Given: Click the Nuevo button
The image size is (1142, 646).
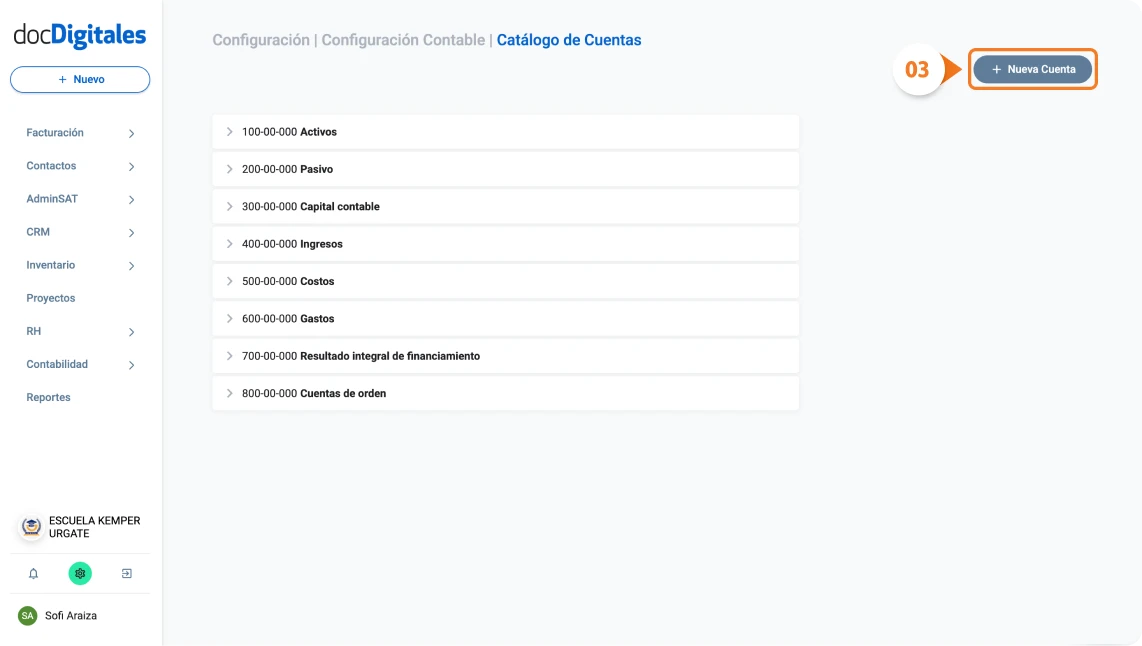Looking at the screenshot, I should pyautogui.click(x=79, y=79).
